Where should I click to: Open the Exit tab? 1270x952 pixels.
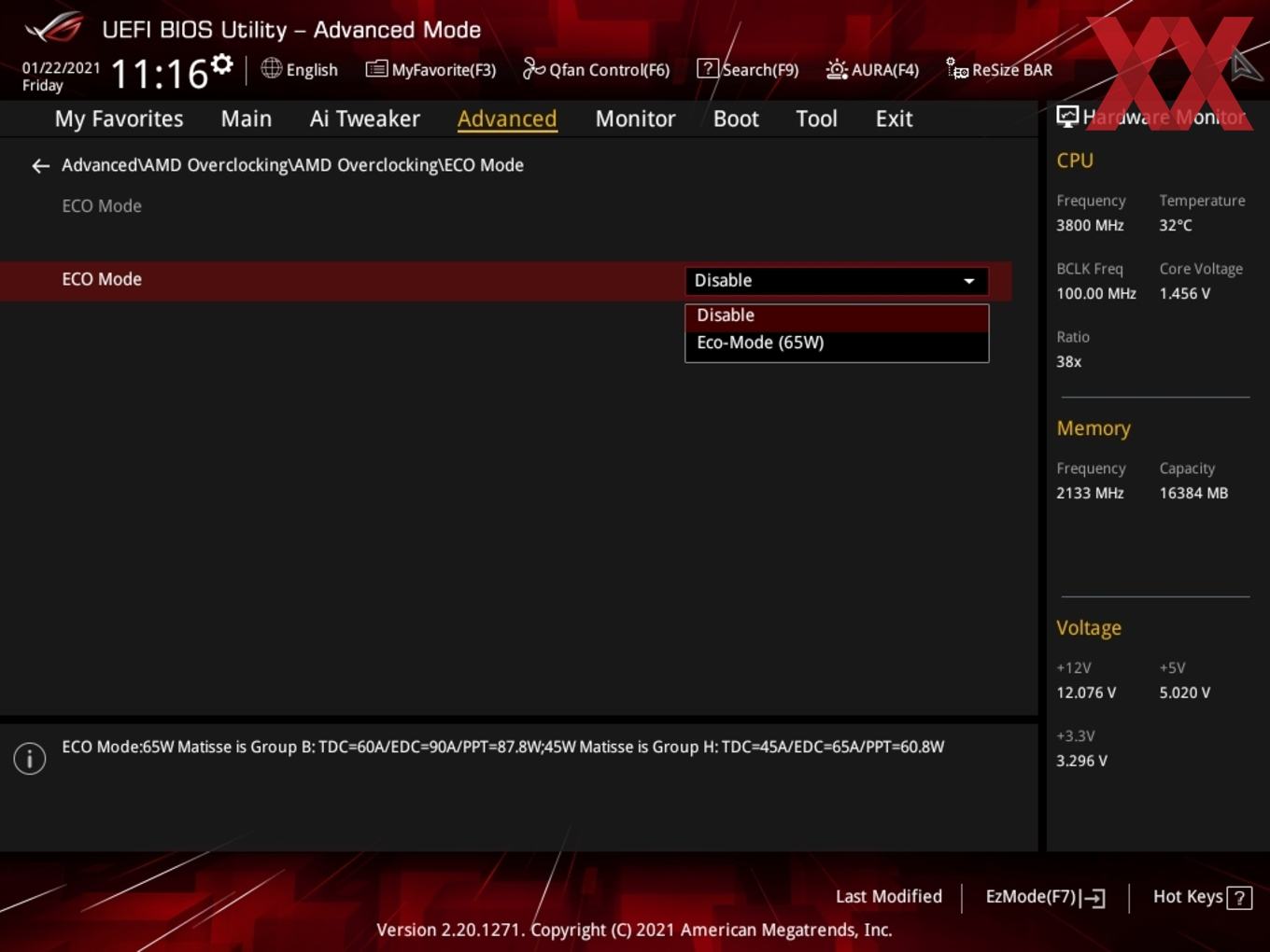pos(894,119)
